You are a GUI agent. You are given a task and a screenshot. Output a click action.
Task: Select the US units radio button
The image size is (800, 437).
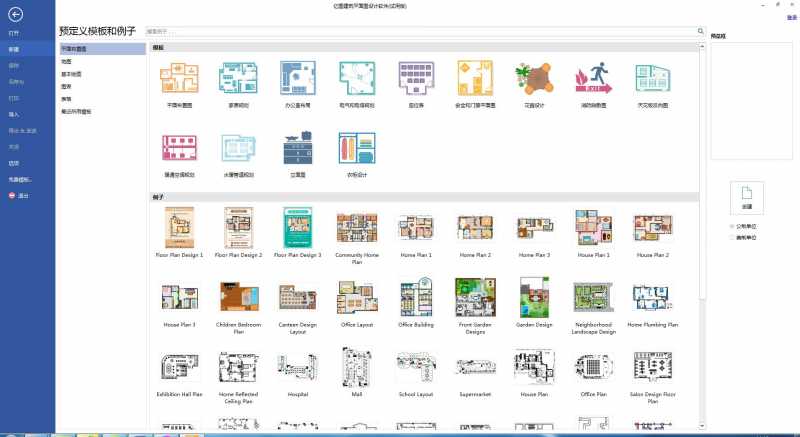[x=731, y=239]
